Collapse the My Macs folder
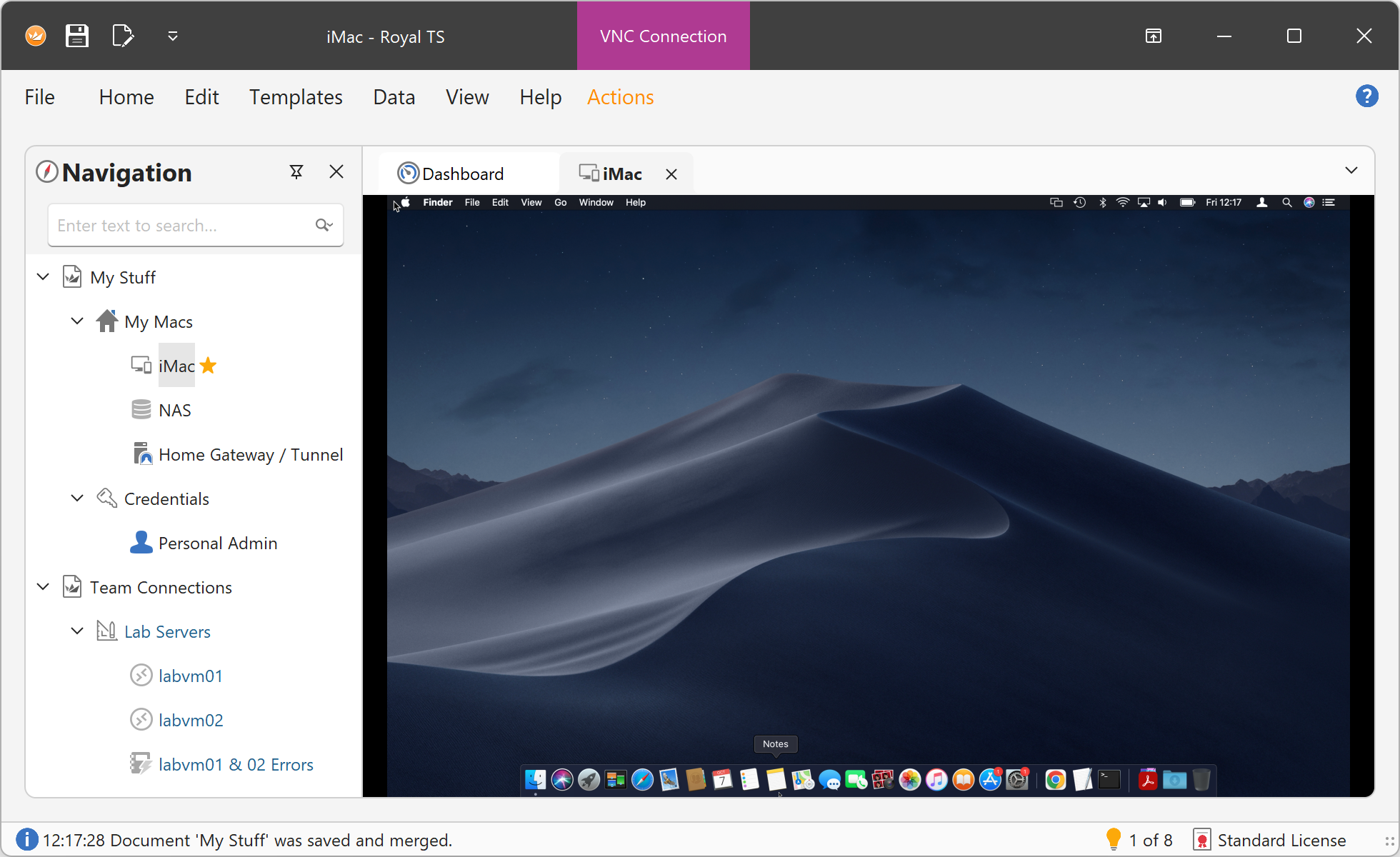 [x=77, y=321]
